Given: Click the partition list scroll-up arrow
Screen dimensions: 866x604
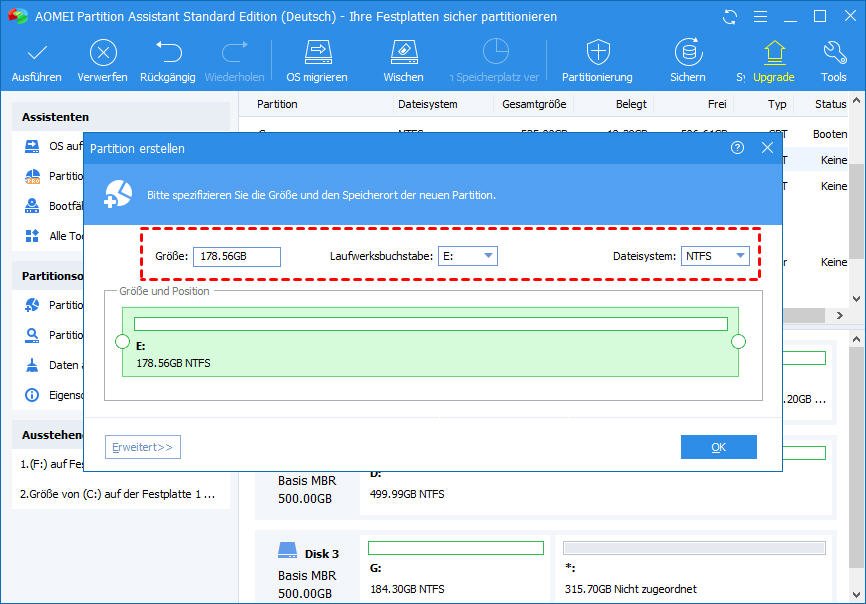Looking at the screenshot, I should 857,100.
